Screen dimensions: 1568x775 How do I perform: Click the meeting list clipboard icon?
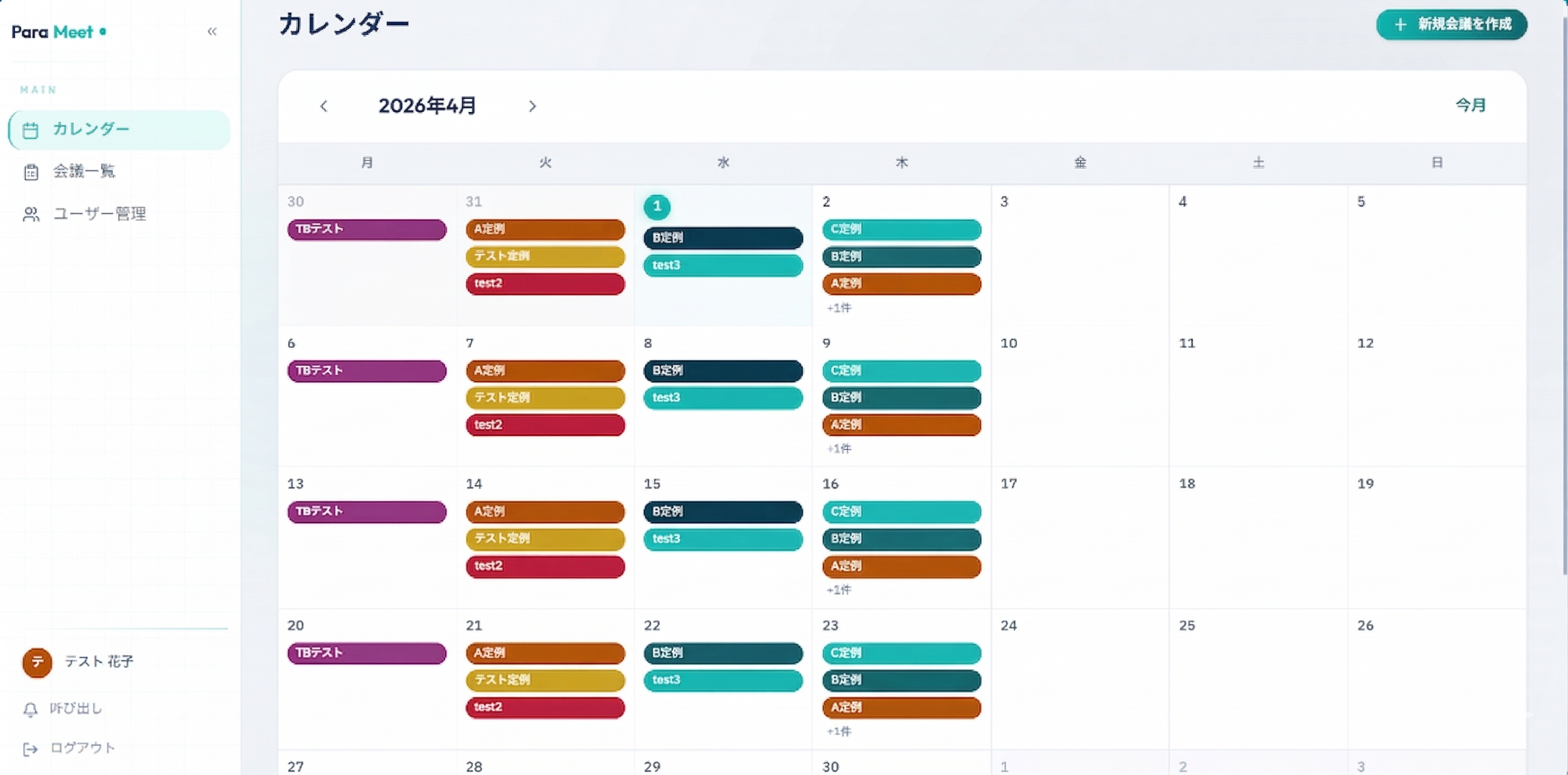[x=31, y=172]
